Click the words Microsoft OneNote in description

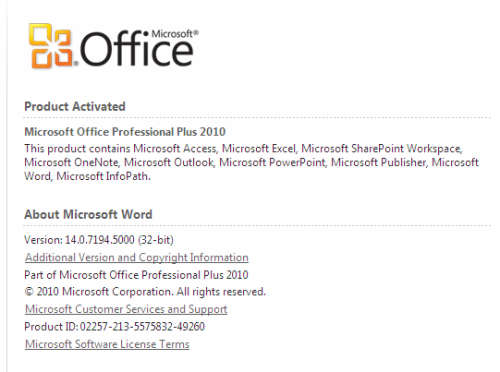(71, 162)
